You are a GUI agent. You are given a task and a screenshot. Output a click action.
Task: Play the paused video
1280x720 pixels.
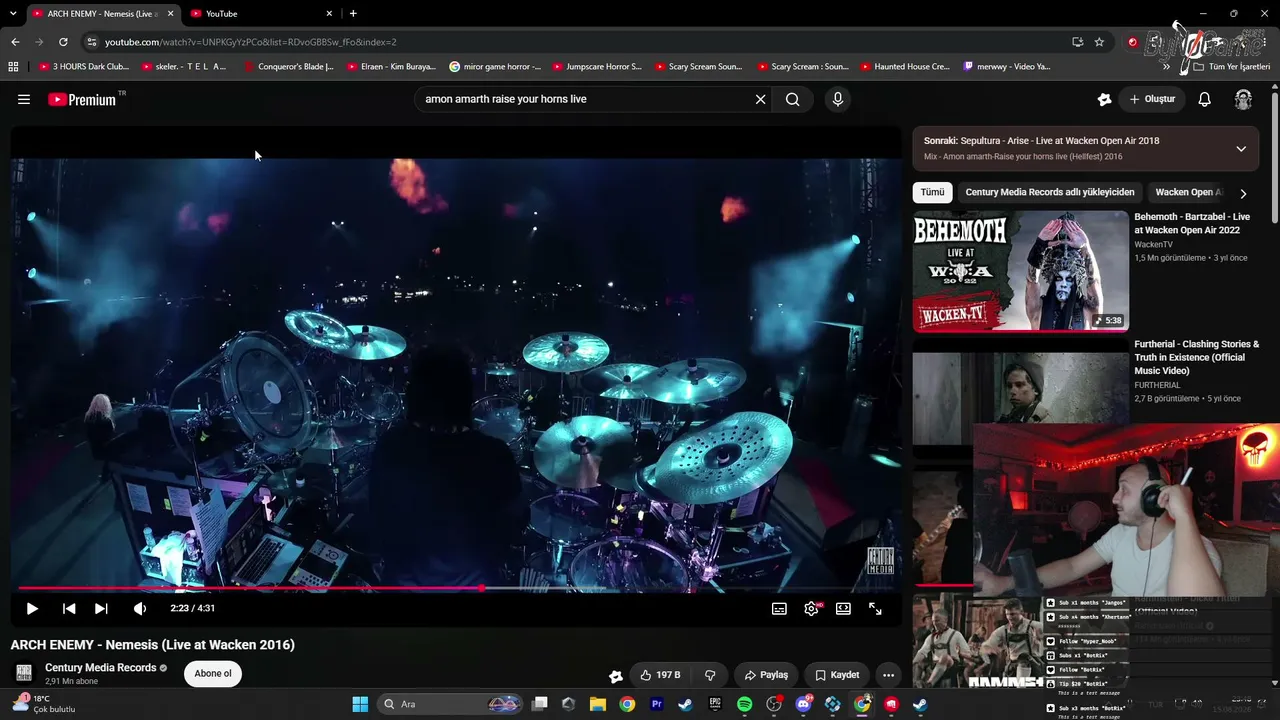[32, 608]
